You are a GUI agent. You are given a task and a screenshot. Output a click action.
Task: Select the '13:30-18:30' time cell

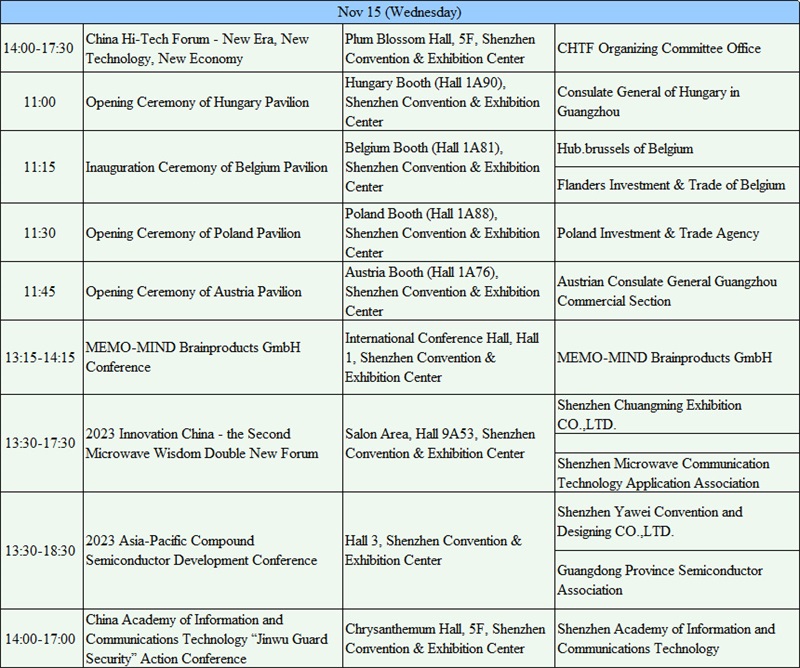[x=40, y=551]
